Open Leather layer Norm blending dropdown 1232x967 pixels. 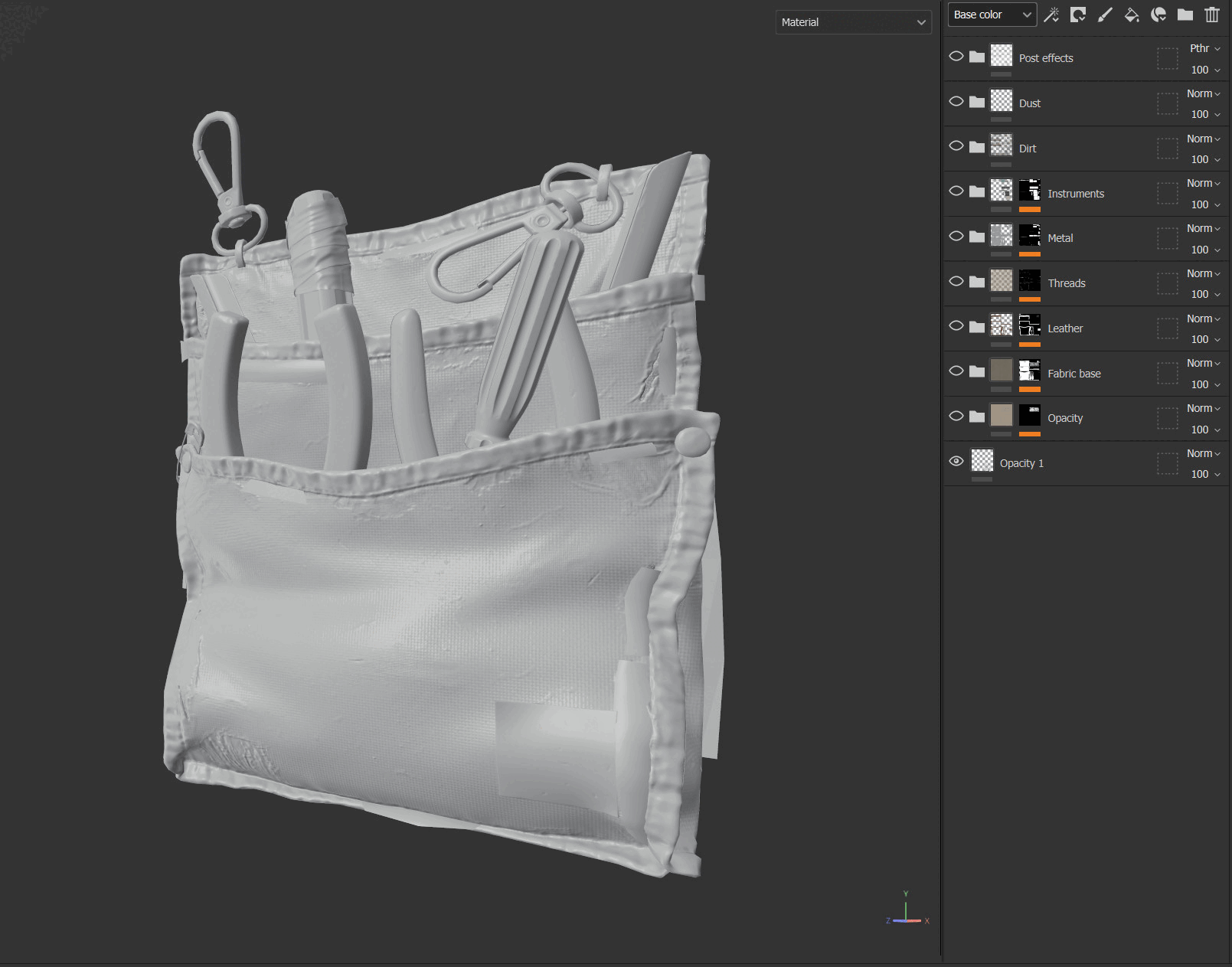click(1204, 319)
